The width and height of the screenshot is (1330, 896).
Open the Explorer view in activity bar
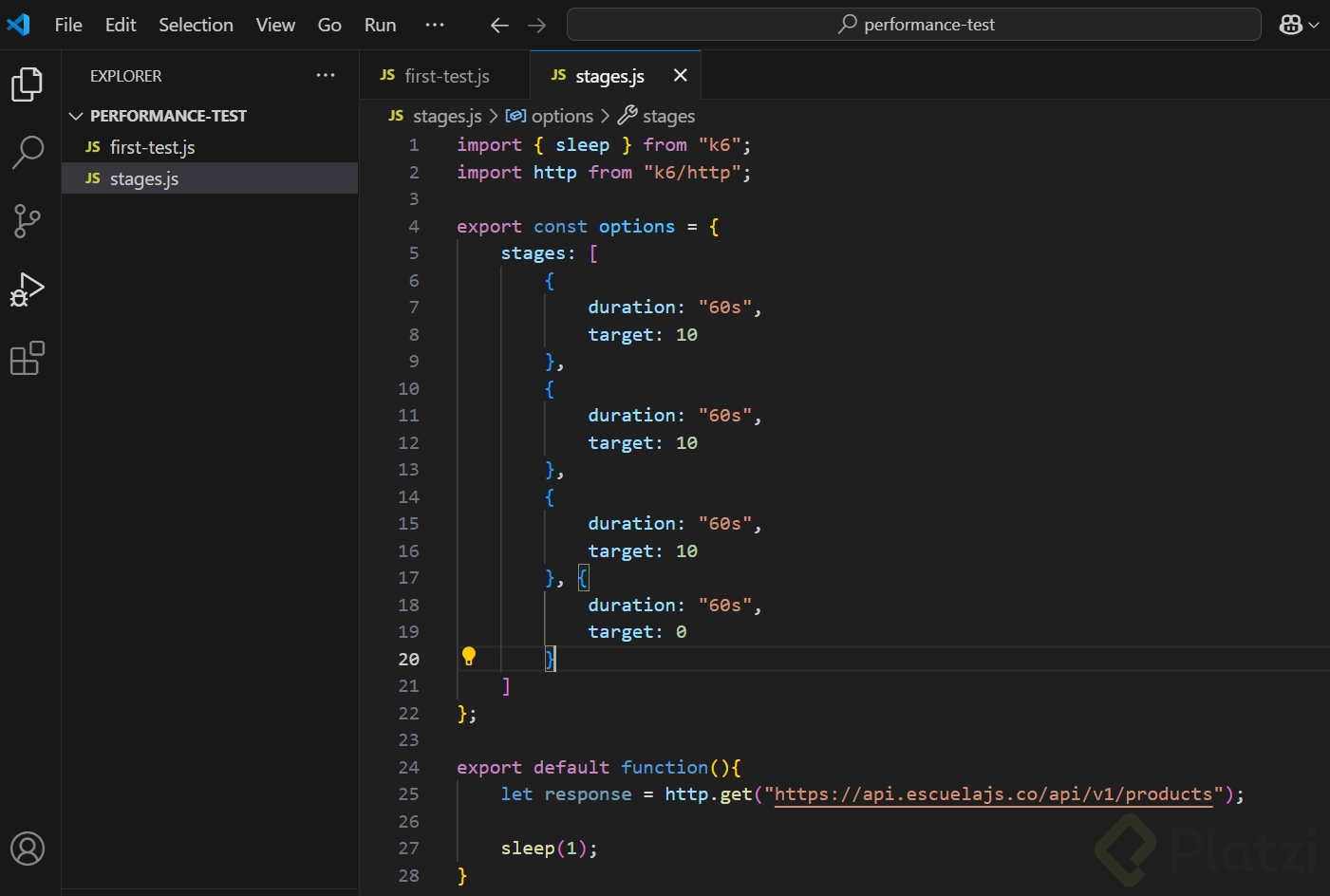[27, 84]
